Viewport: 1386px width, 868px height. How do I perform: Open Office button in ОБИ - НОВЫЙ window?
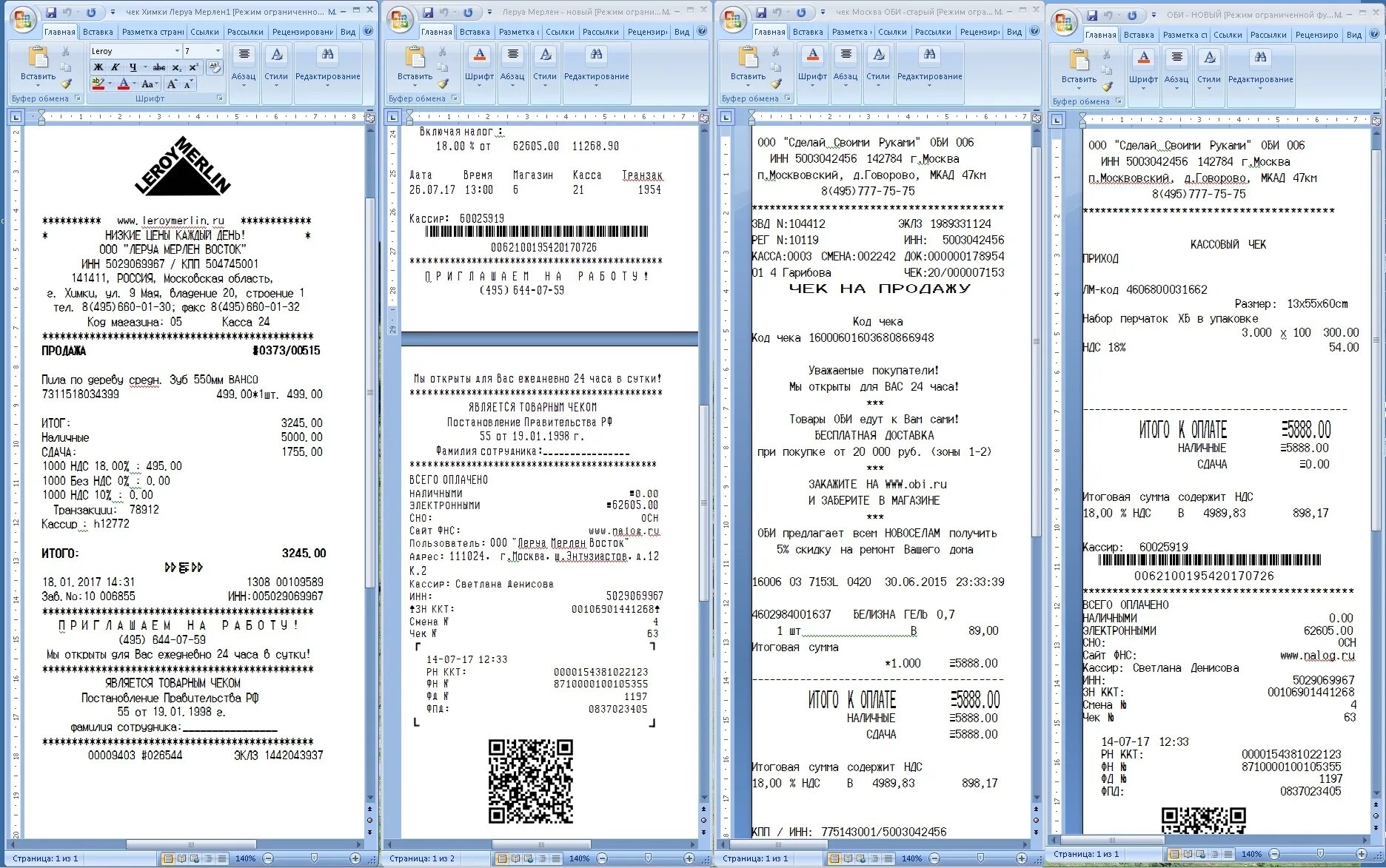coord(1064,23)
